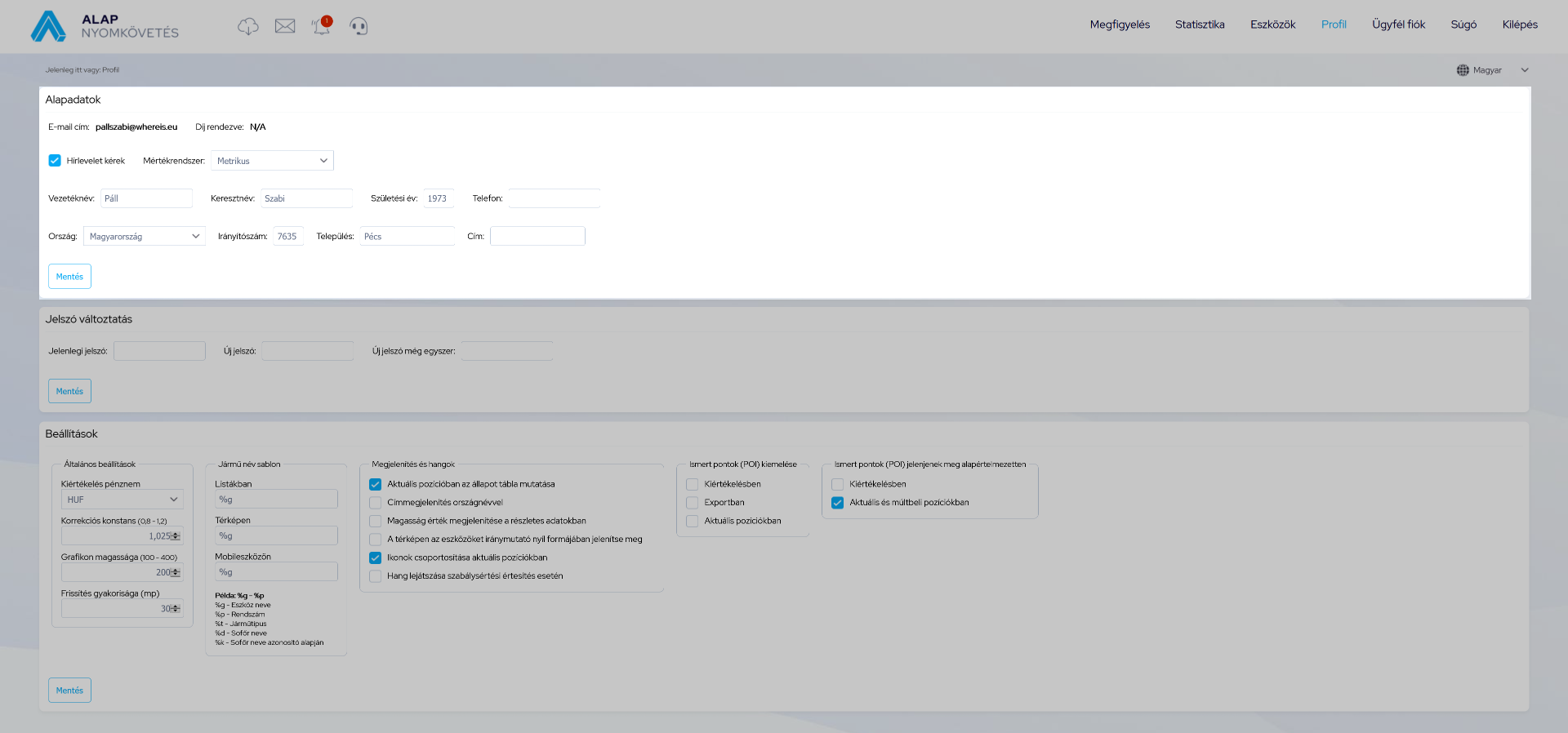Open the Kiértékelés pénznem HUF dropdown

click(x=122, y=500)
